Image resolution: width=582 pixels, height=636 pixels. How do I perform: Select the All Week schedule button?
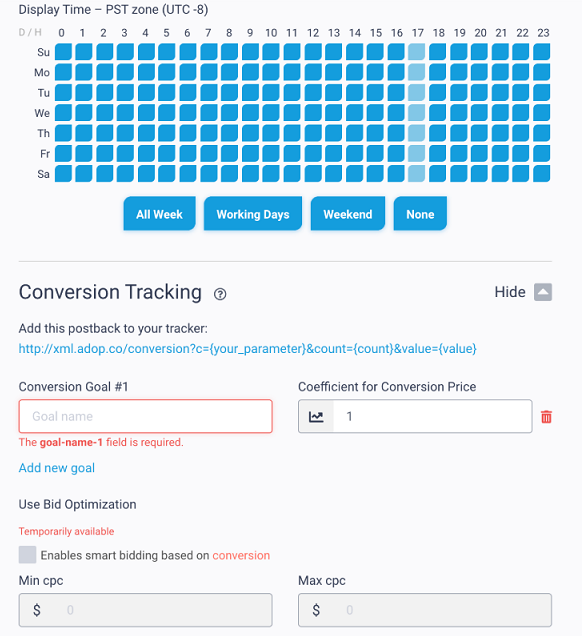pyautogui.click(x=159, y=214)
